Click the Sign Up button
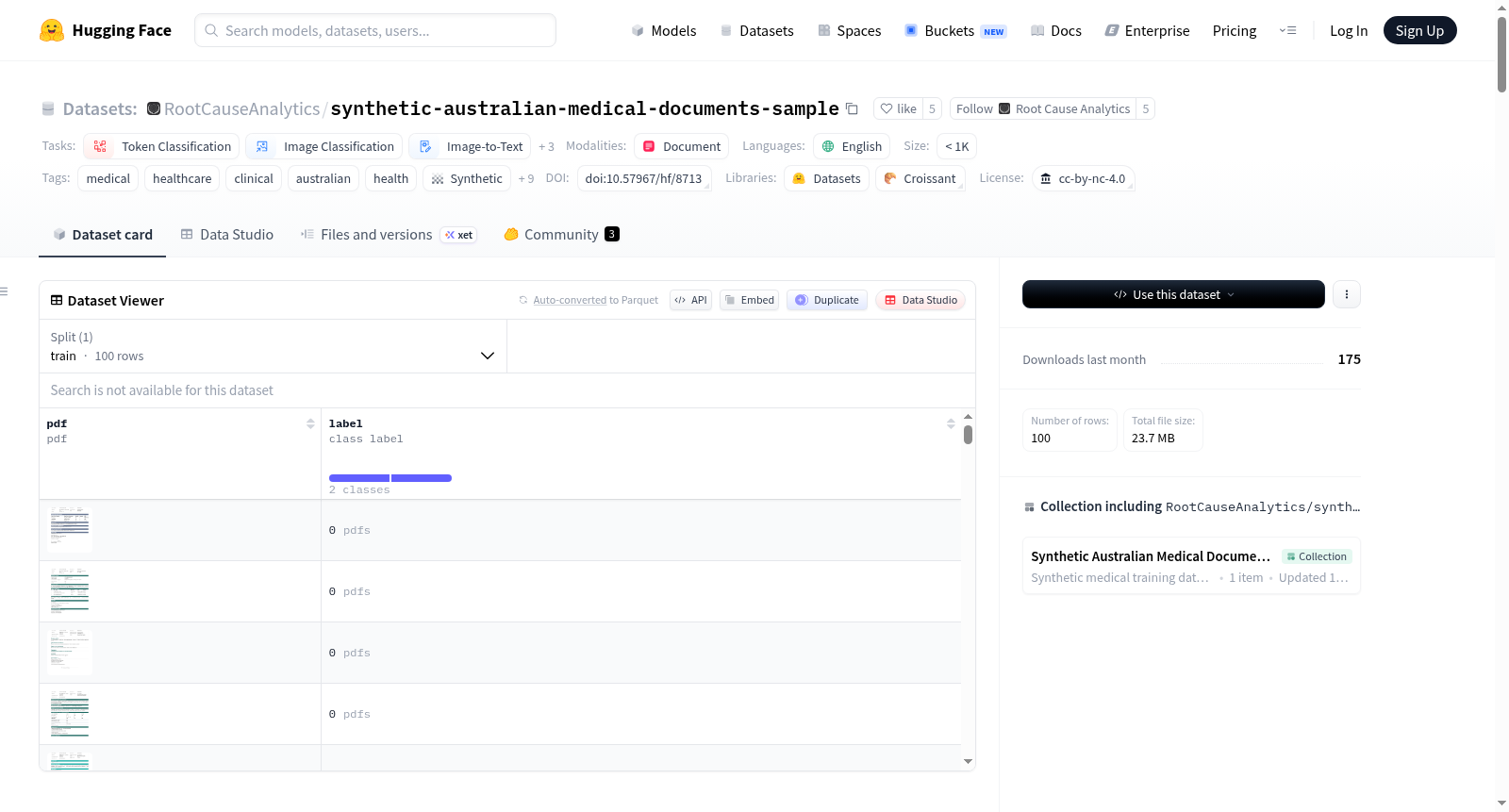This screenshot has width=1509, height=812. (1419, 30)
